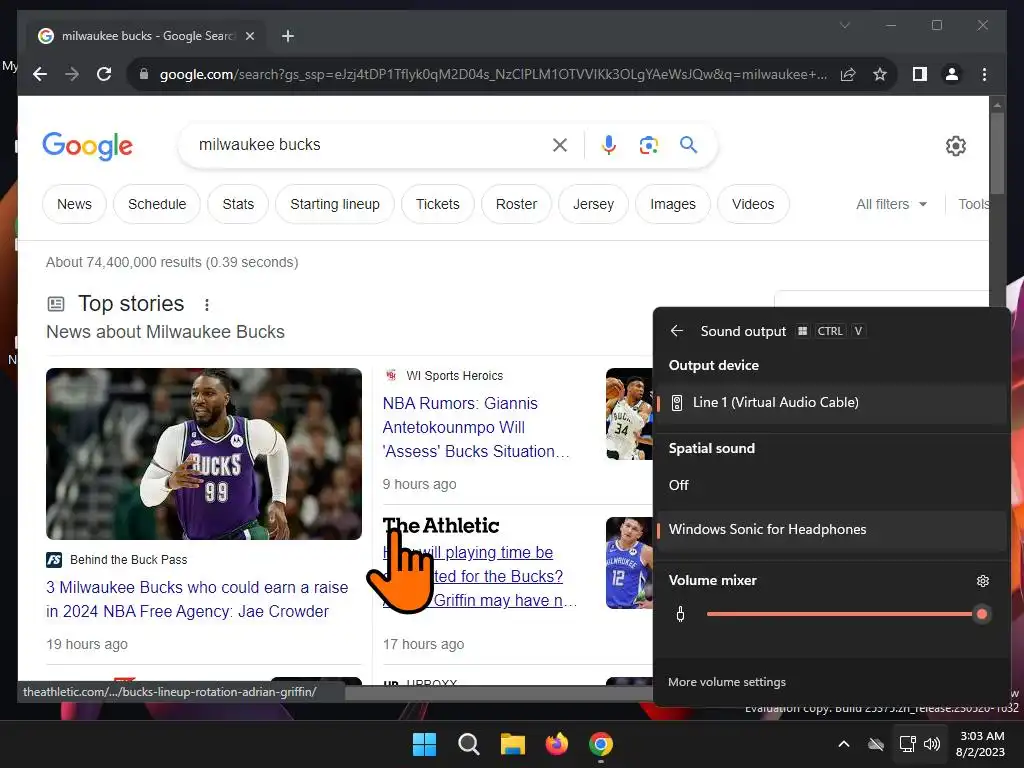
Task: Close the milwaukee bucks tab
Action: (x=249, y=36)
